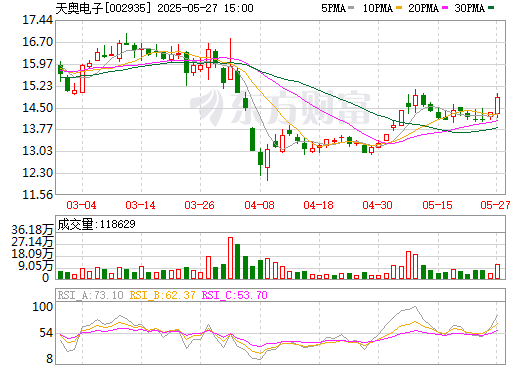520x365 pixels.
Task: Click the 10PMA legend label
Action: click(x=378, y=8)
